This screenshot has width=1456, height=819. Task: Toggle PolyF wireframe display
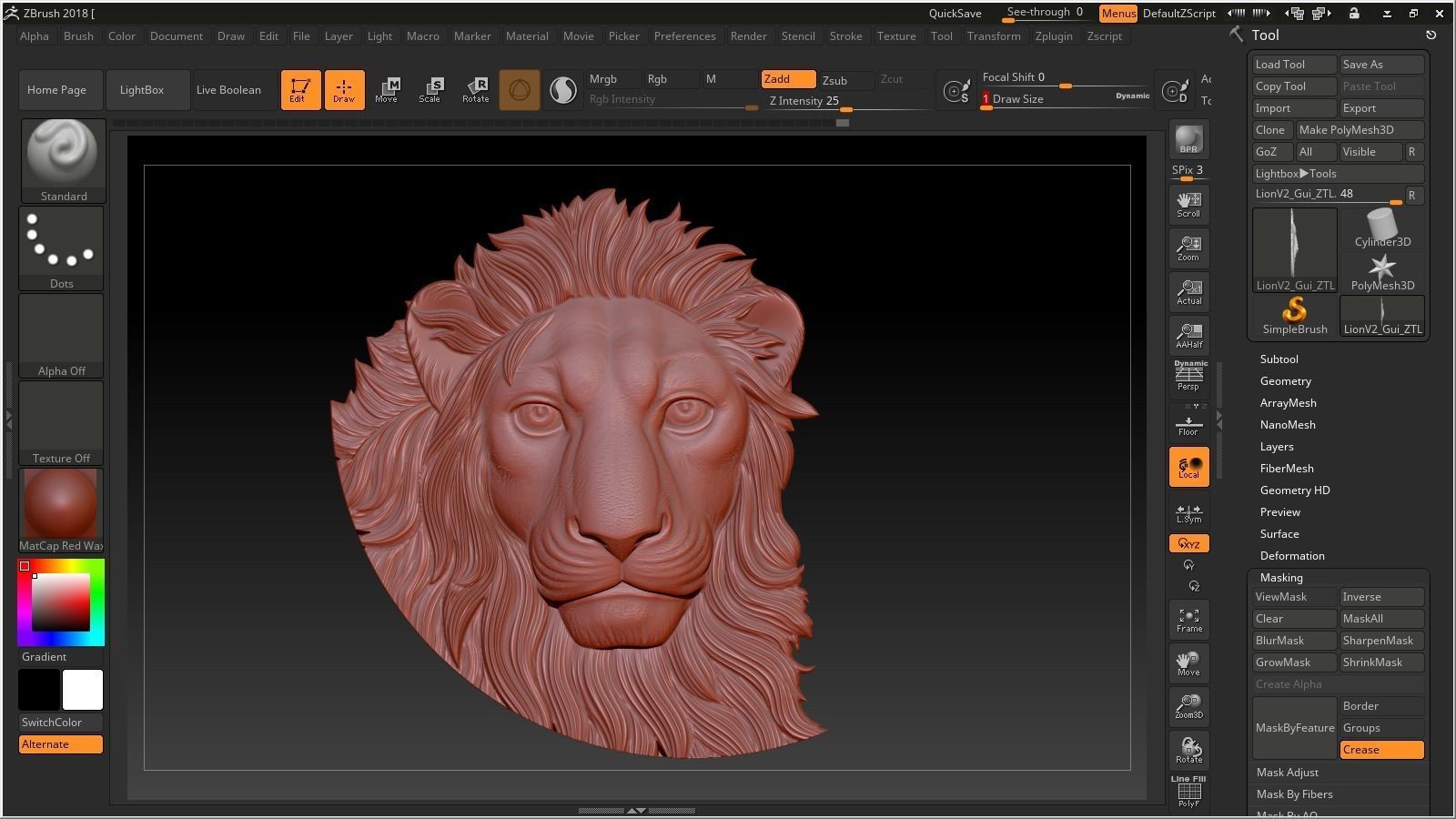point(1188,792)
